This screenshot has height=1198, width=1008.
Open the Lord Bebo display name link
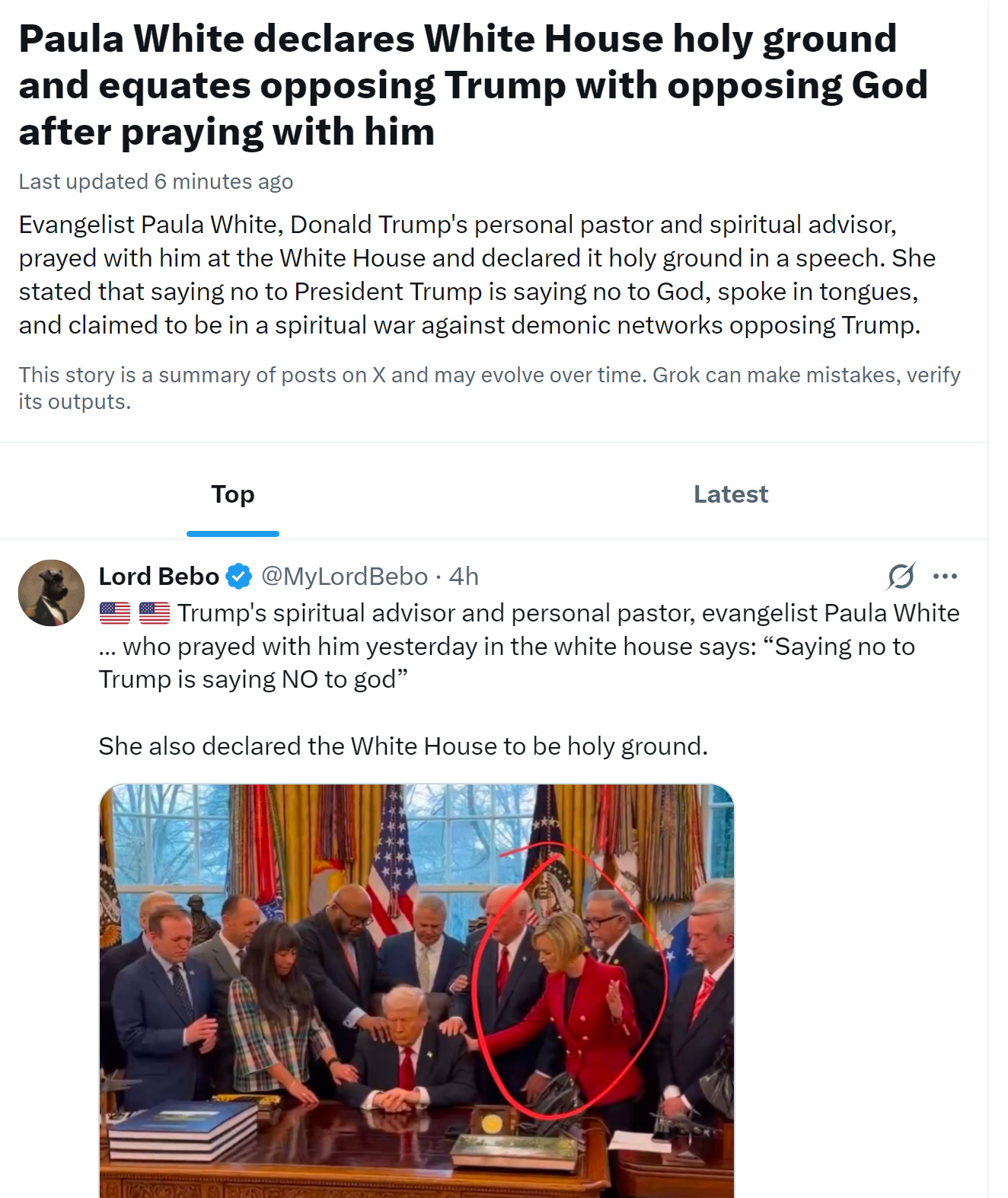point(158,577)
